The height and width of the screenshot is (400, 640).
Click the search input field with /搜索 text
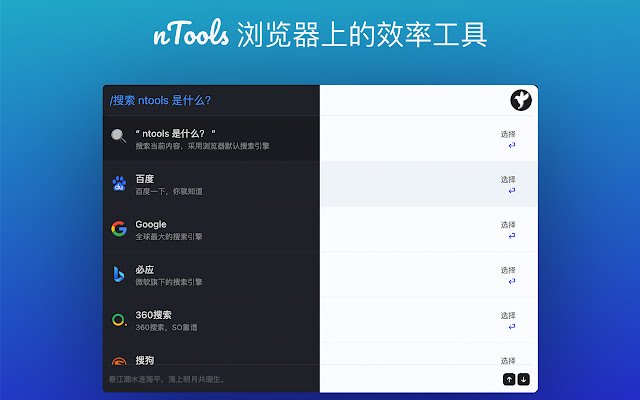(x=306, y=100)
